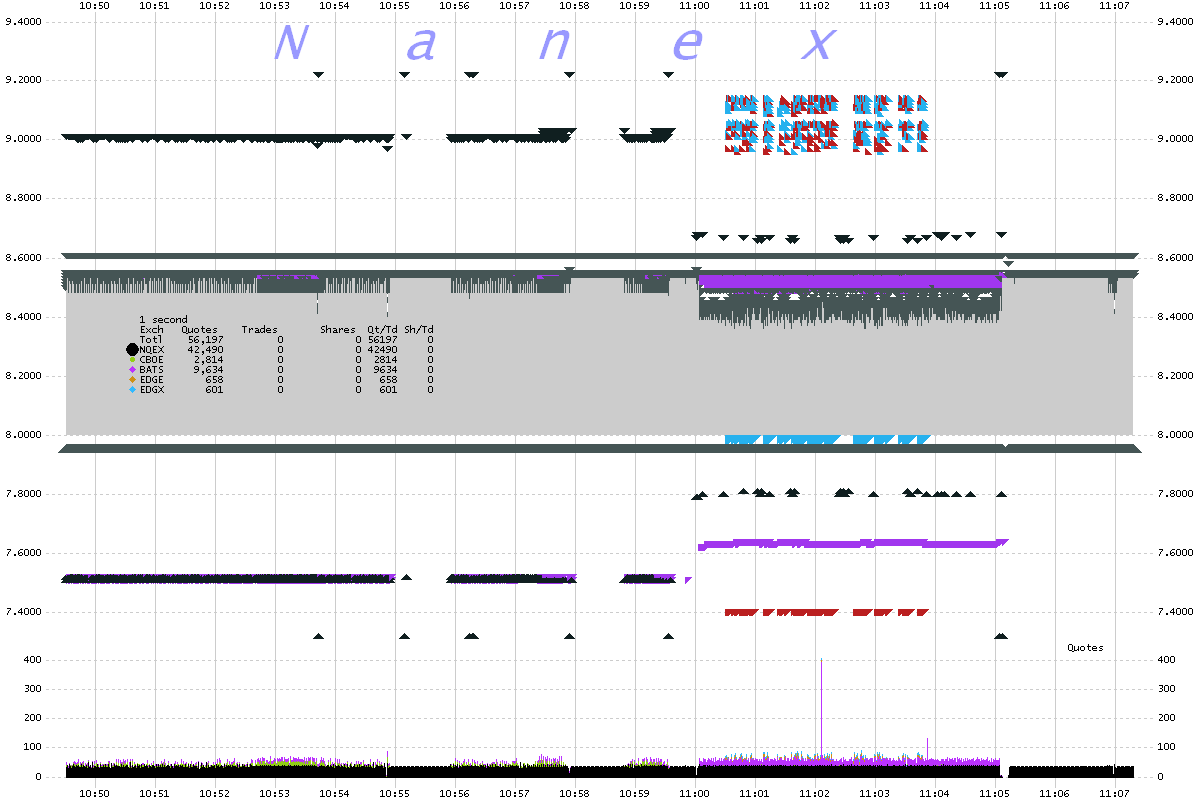Click 8.8000 on the right price axis
This screenshot has width=1200, height=800.
coord(1173,198)
